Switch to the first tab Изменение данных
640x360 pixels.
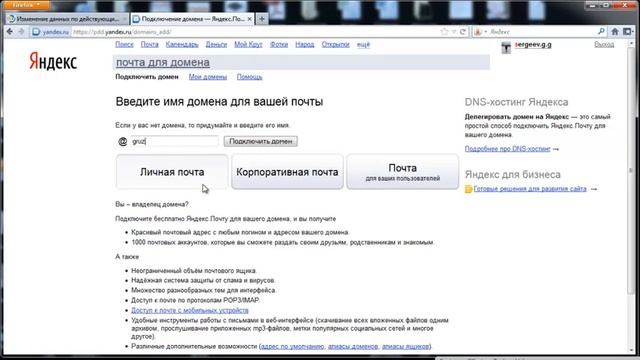click(68, 19)
